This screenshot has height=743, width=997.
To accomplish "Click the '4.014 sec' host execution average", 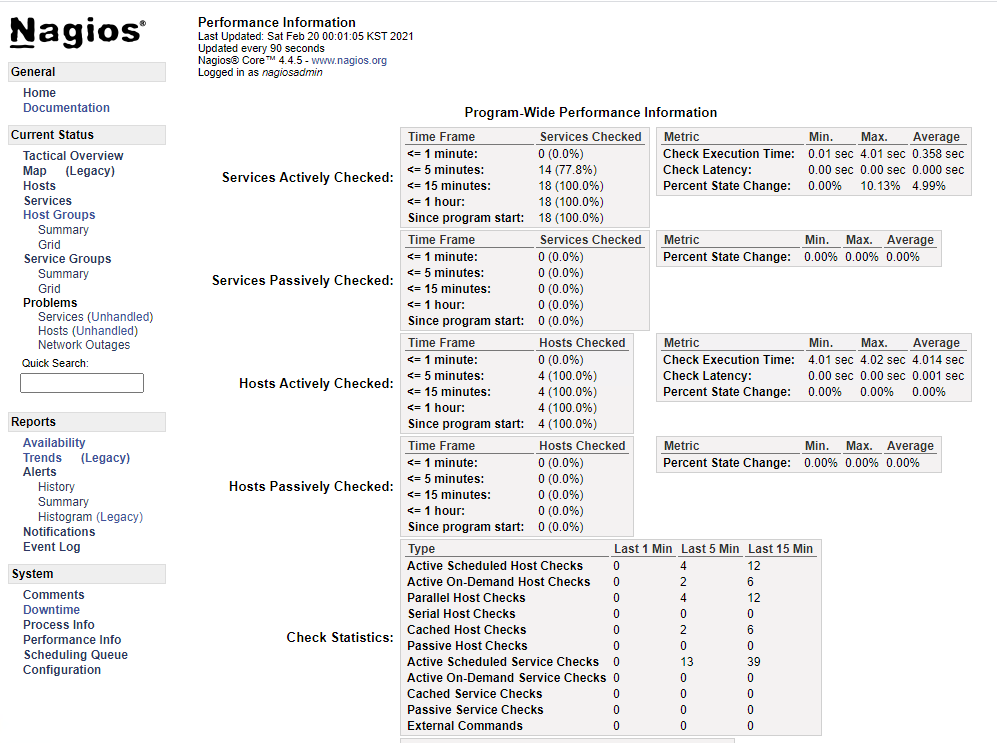I will 938,360.
